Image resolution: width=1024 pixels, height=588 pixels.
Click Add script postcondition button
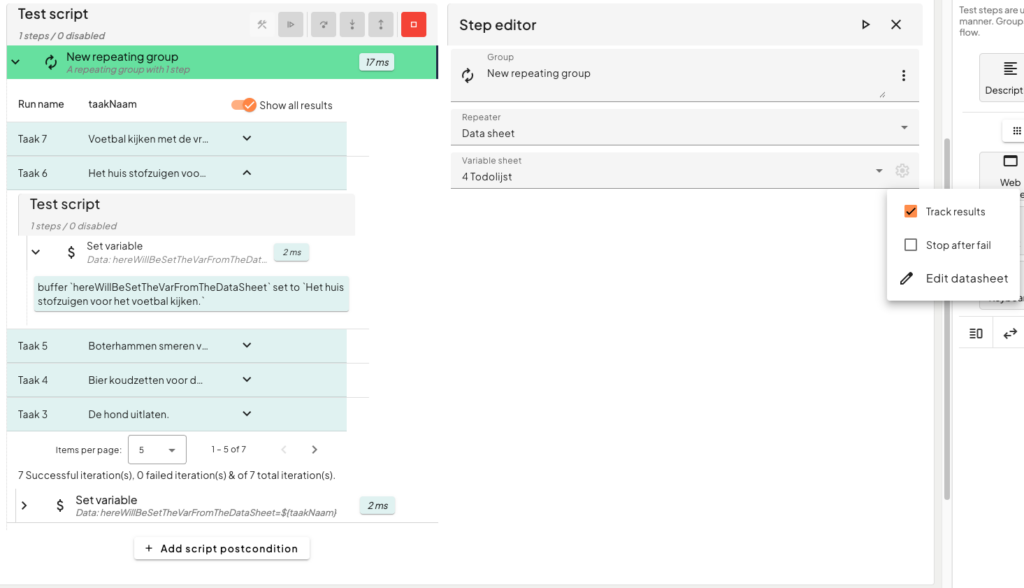(222, 549)
